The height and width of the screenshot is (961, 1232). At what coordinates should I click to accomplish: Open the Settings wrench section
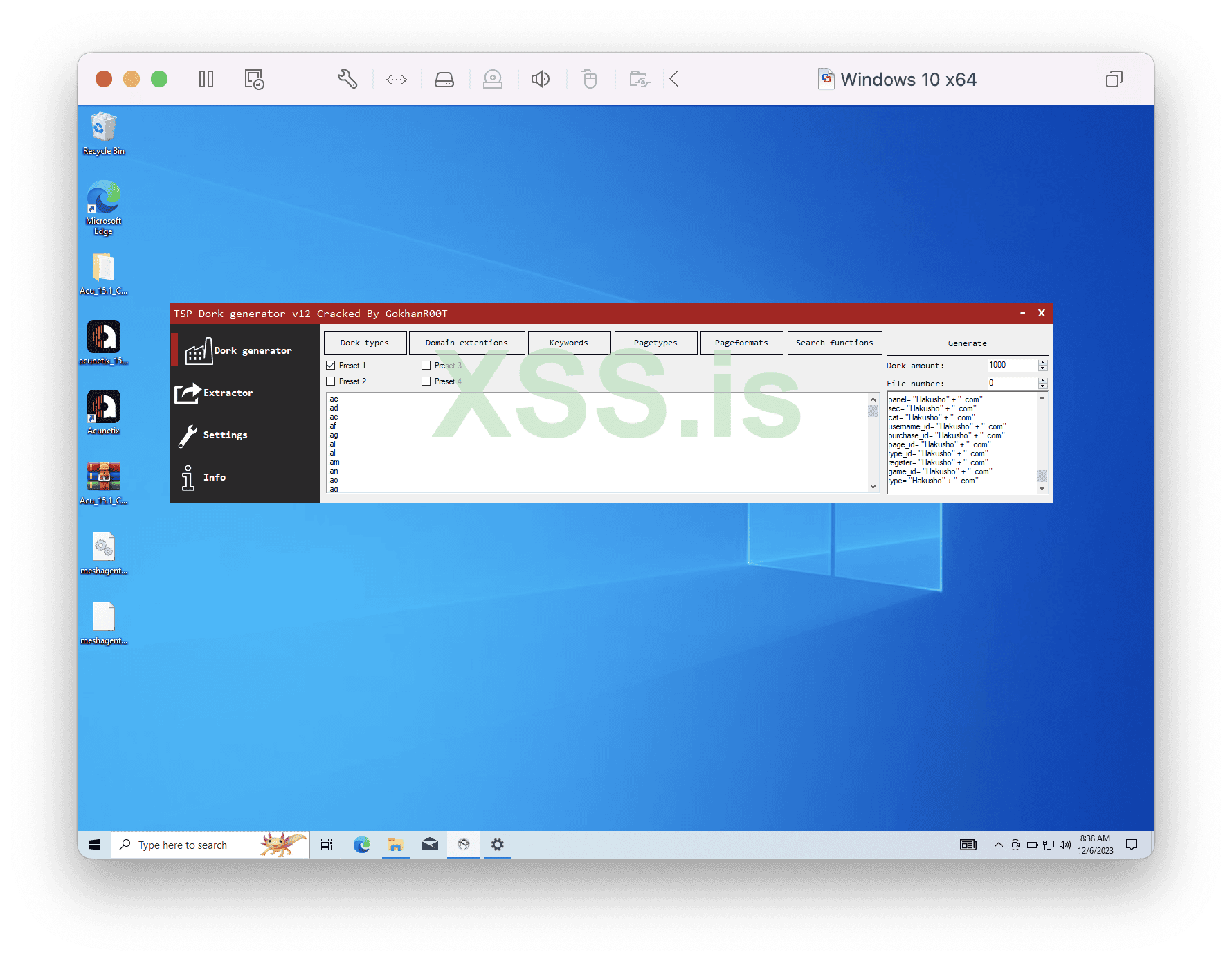[212, 435]
